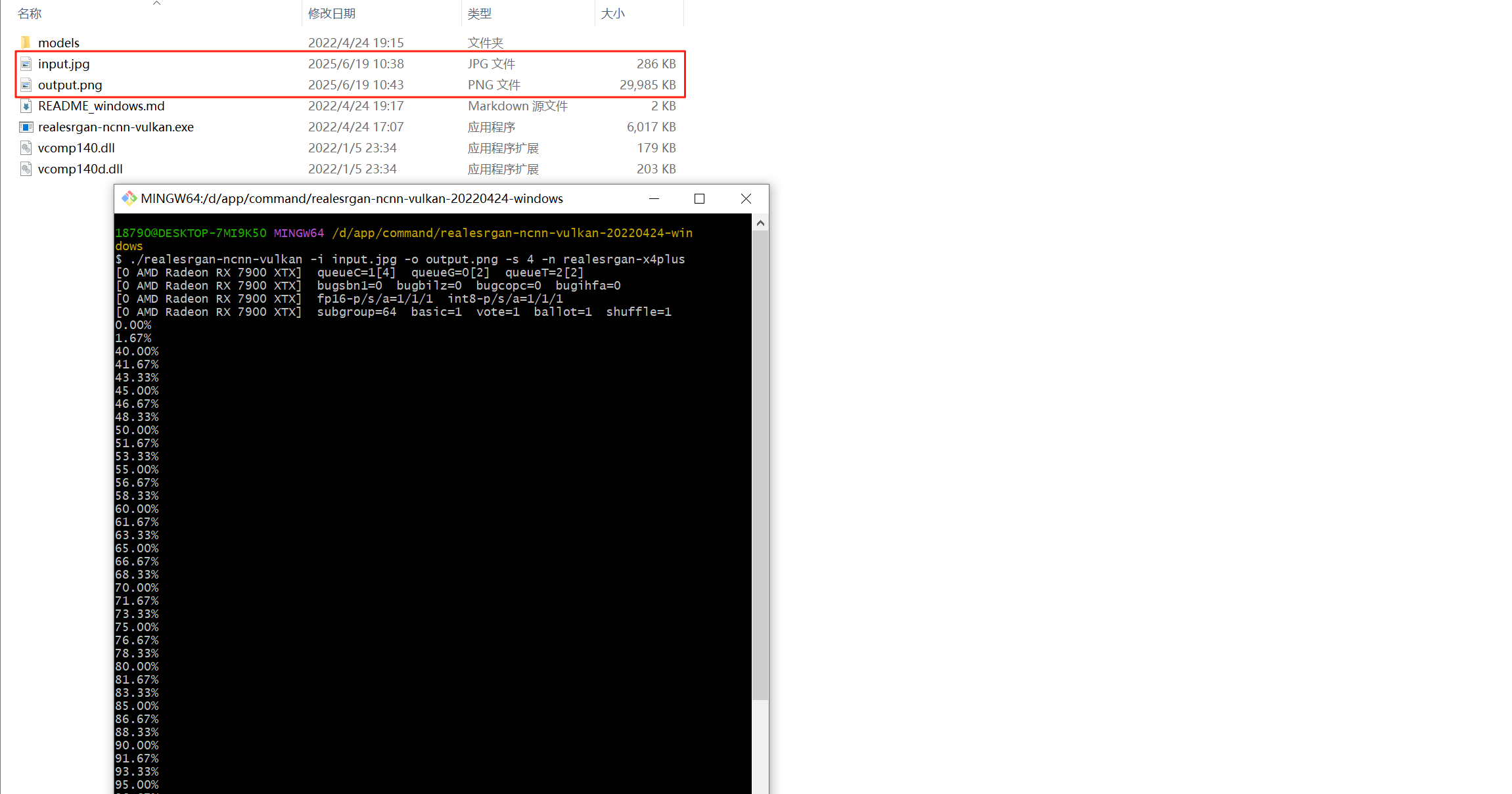Screen dimensions: 1512x794
Task: Click the 2025/6/19 10:43 date of output.png
Action: coord(356,85)
